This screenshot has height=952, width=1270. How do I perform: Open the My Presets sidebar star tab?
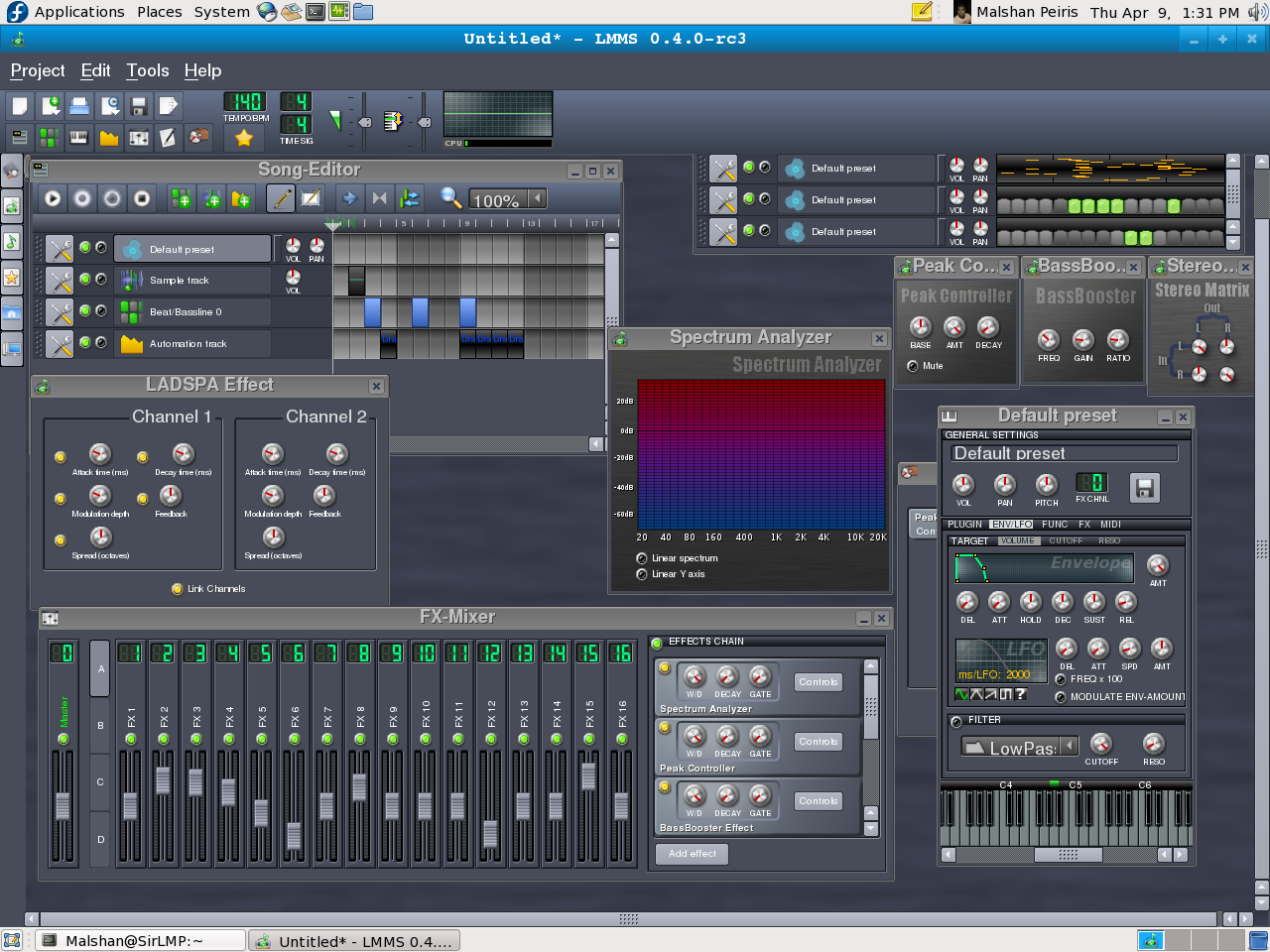pos(12,278)
